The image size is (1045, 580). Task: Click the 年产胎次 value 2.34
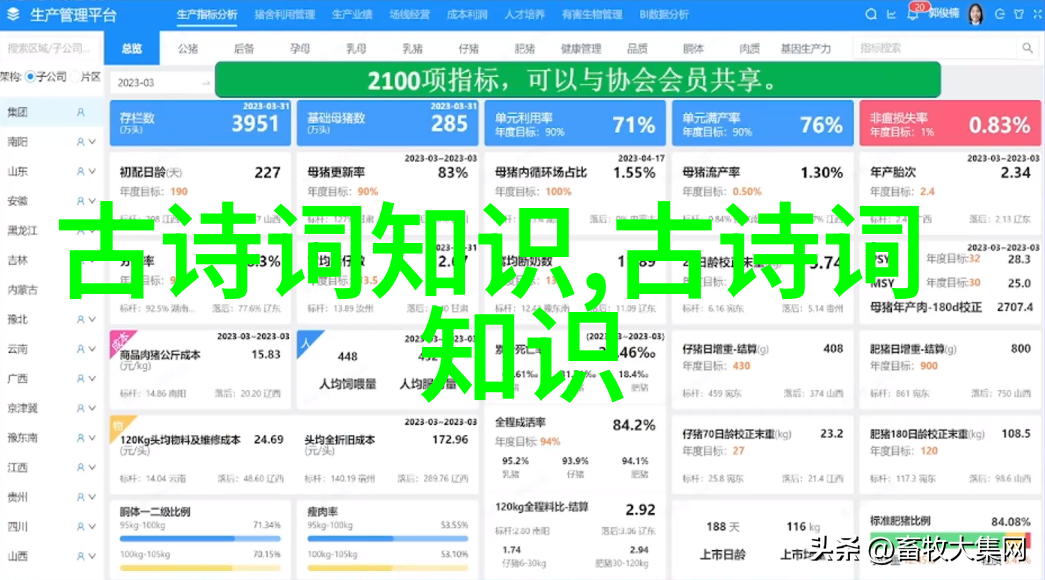point(1016,173)
